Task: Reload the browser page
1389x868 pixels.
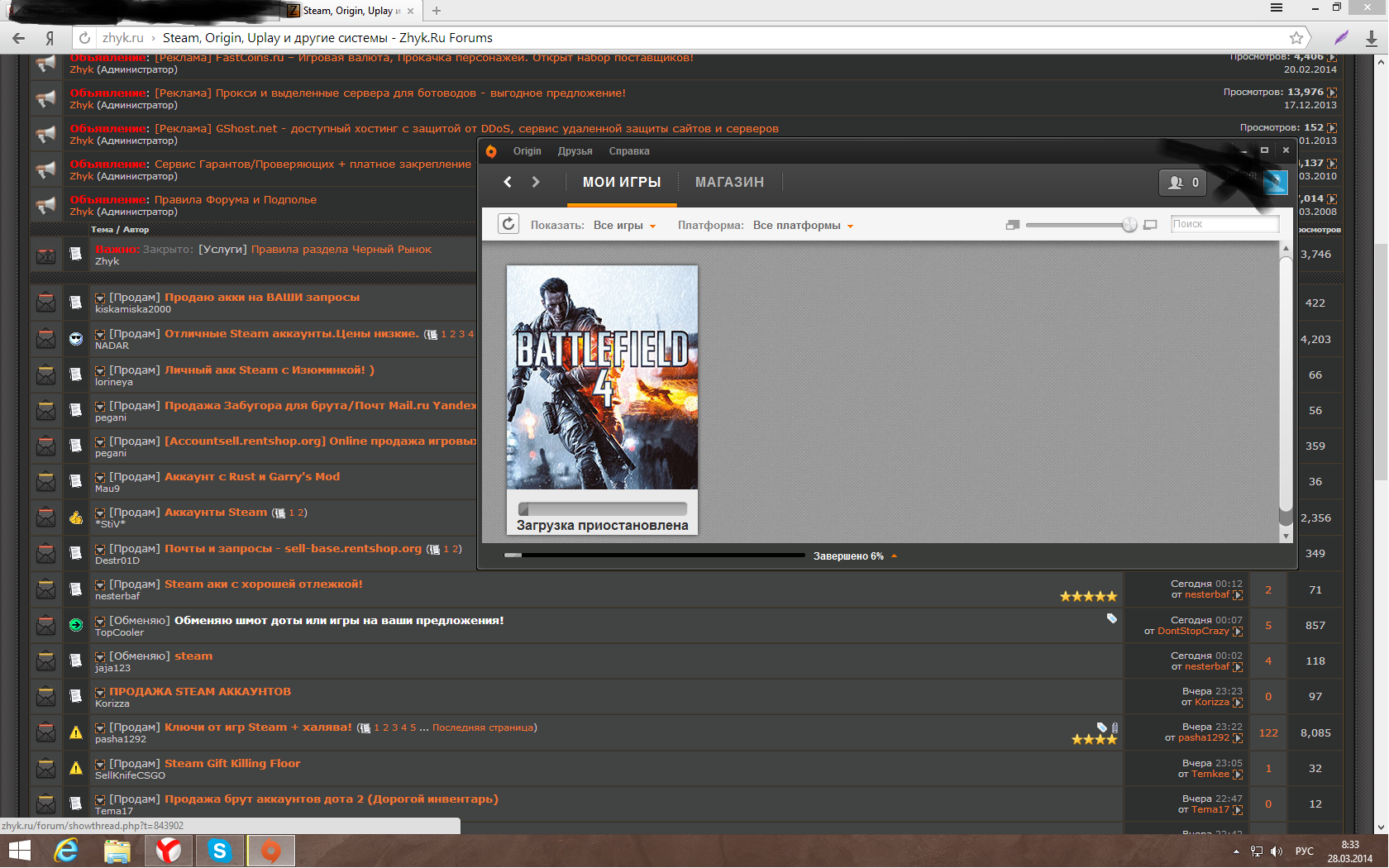Action: tap(84, 38)
